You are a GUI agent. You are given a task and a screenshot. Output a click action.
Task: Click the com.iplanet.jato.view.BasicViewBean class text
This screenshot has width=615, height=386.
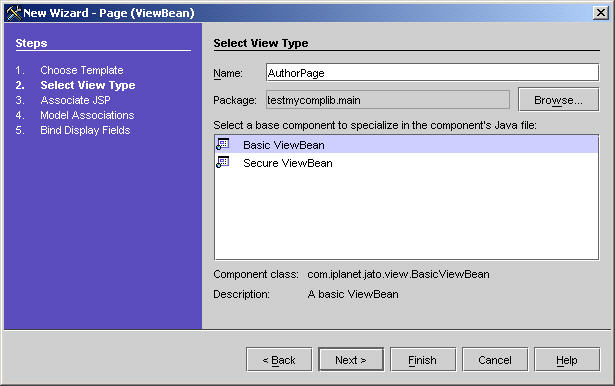[398, 274]
